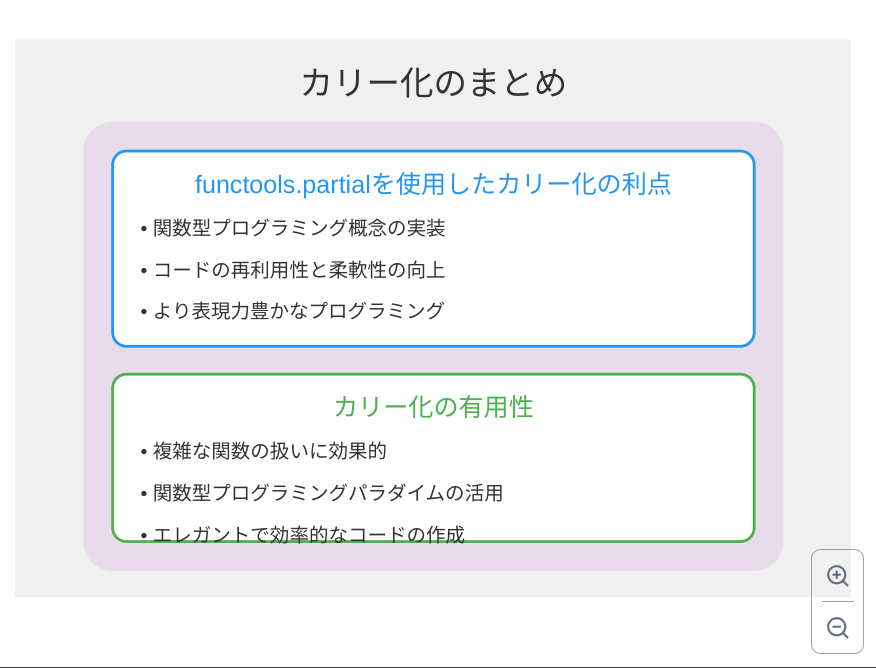Click the heading カリー化の有用性
Viewport: 876px width, 668px height.
pyautogui.click(x=432, y=407)
